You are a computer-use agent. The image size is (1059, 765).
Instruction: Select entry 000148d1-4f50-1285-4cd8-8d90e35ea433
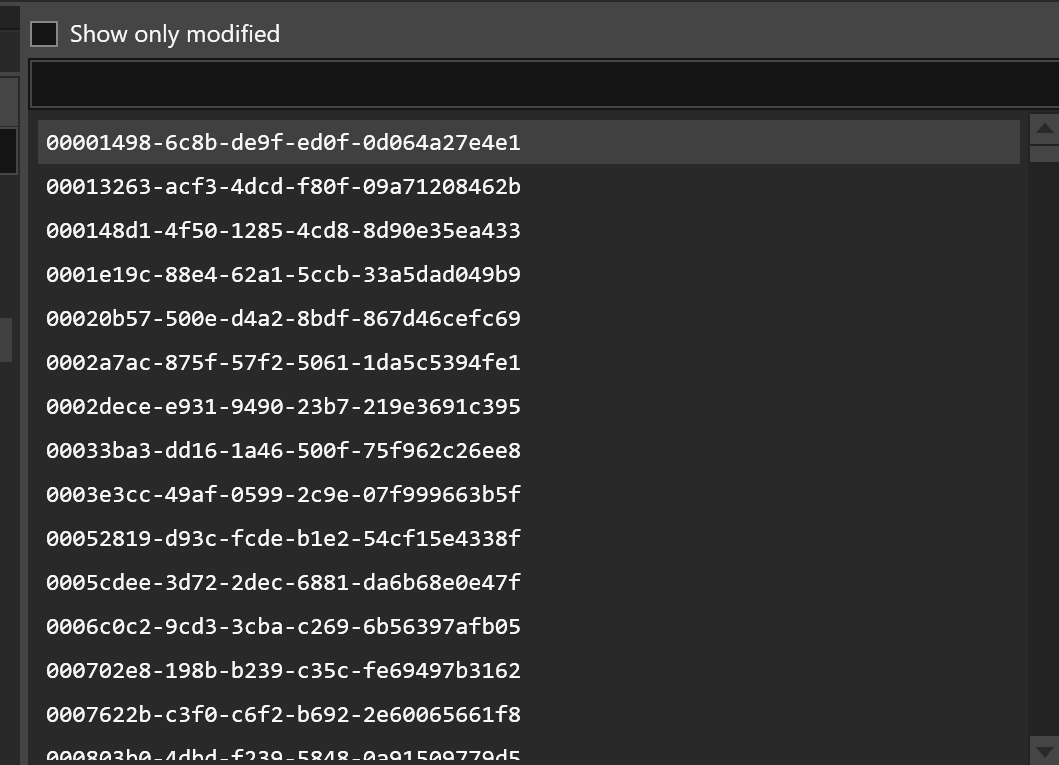(x=283, y=231)
